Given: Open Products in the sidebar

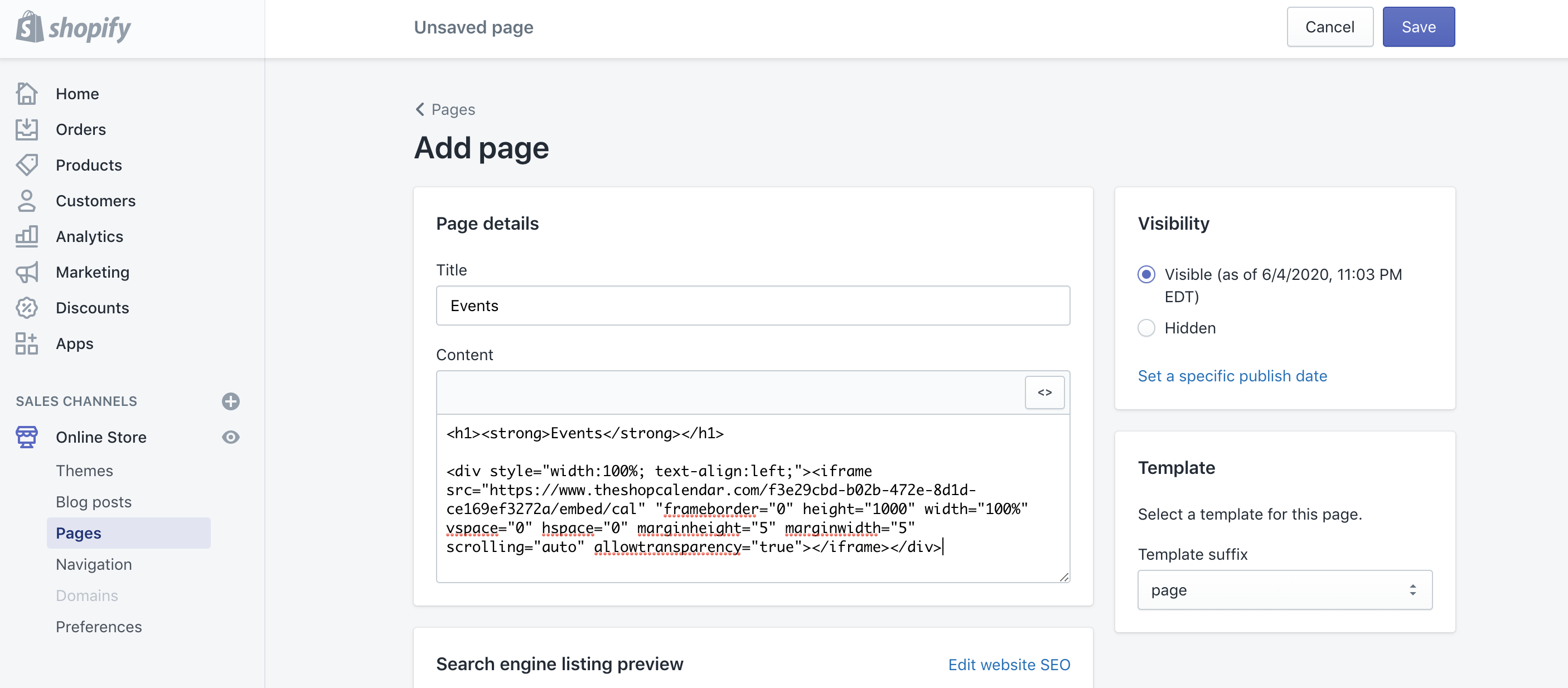Looking at the screenshot, I should (89, 165).
